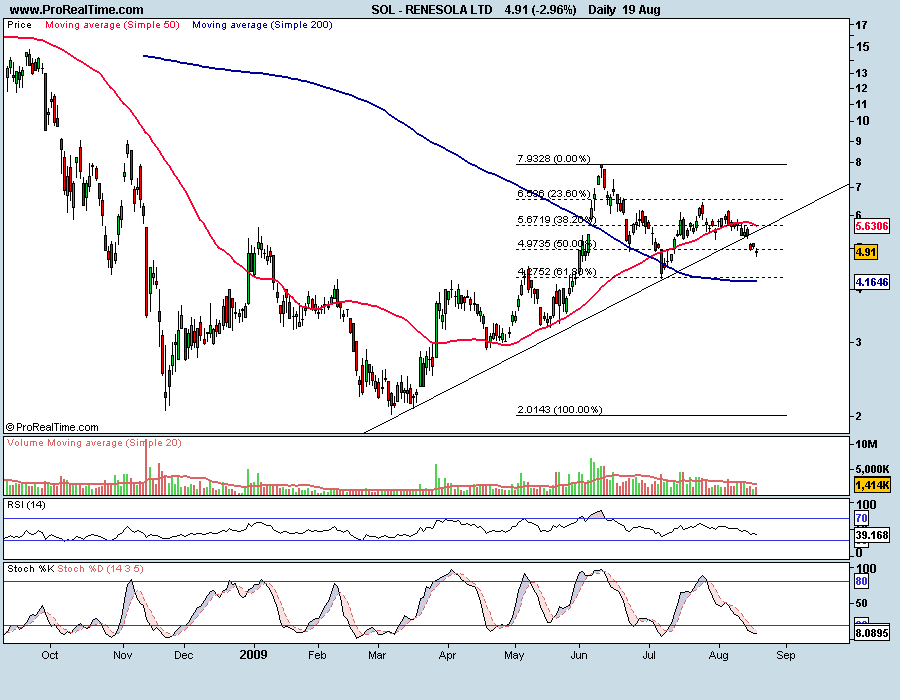Viewport: 900px width, 700px height.
Task: Click the 10M volume axis label
Action: coord(866,444)
